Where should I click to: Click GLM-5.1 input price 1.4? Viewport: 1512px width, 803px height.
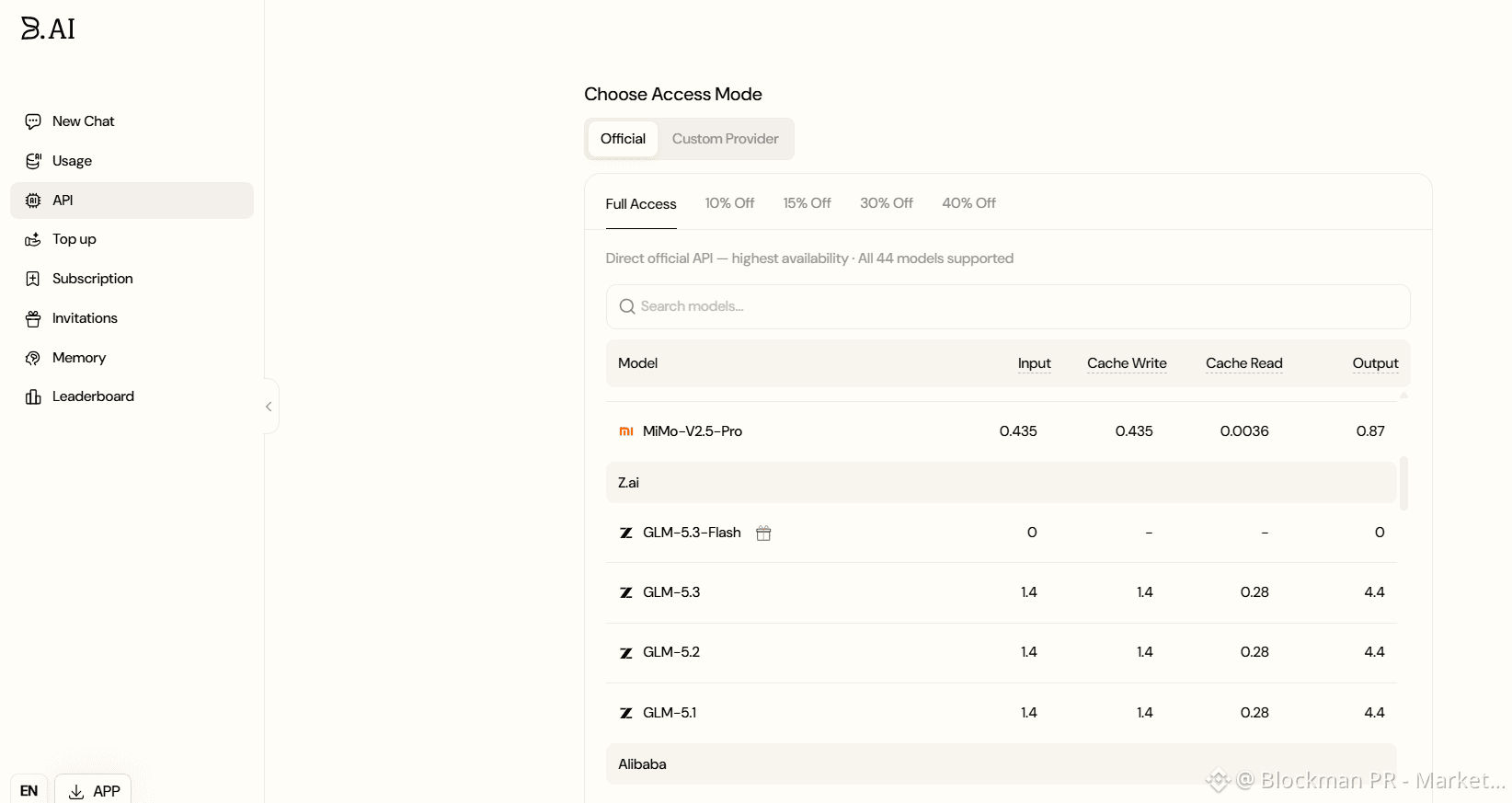(1028, 713)
